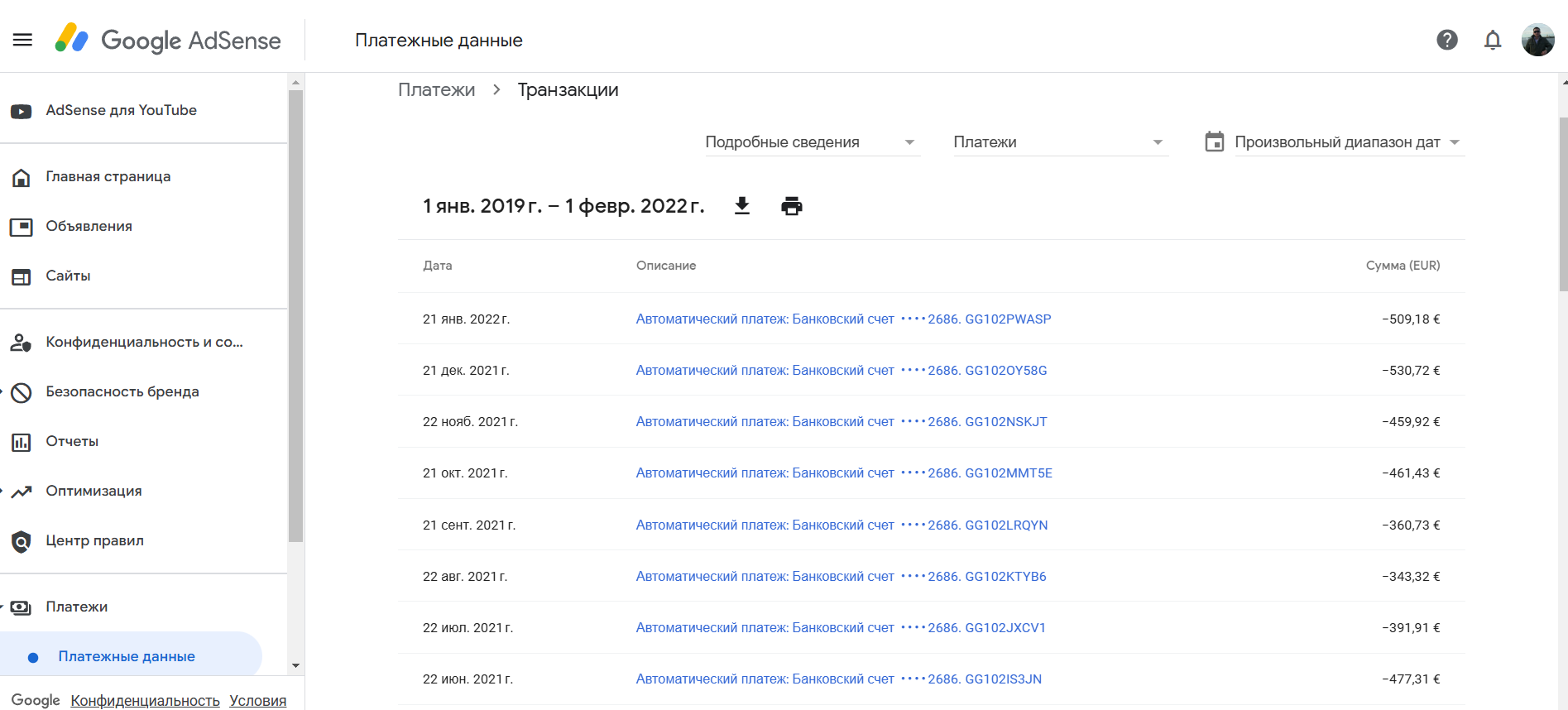1568x710 pixels.
Task: Select Платежные данные sidebar item
Action: point(127,657)
